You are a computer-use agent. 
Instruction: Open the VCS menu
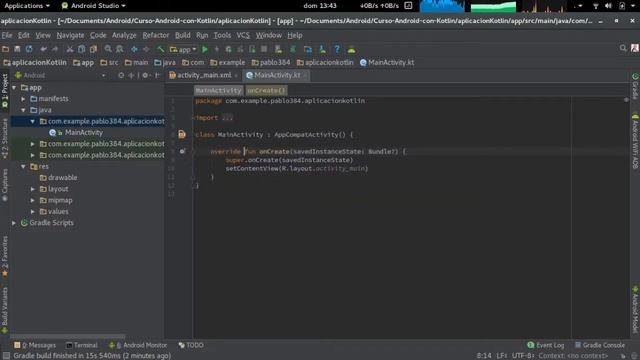(x=243, y=36)
